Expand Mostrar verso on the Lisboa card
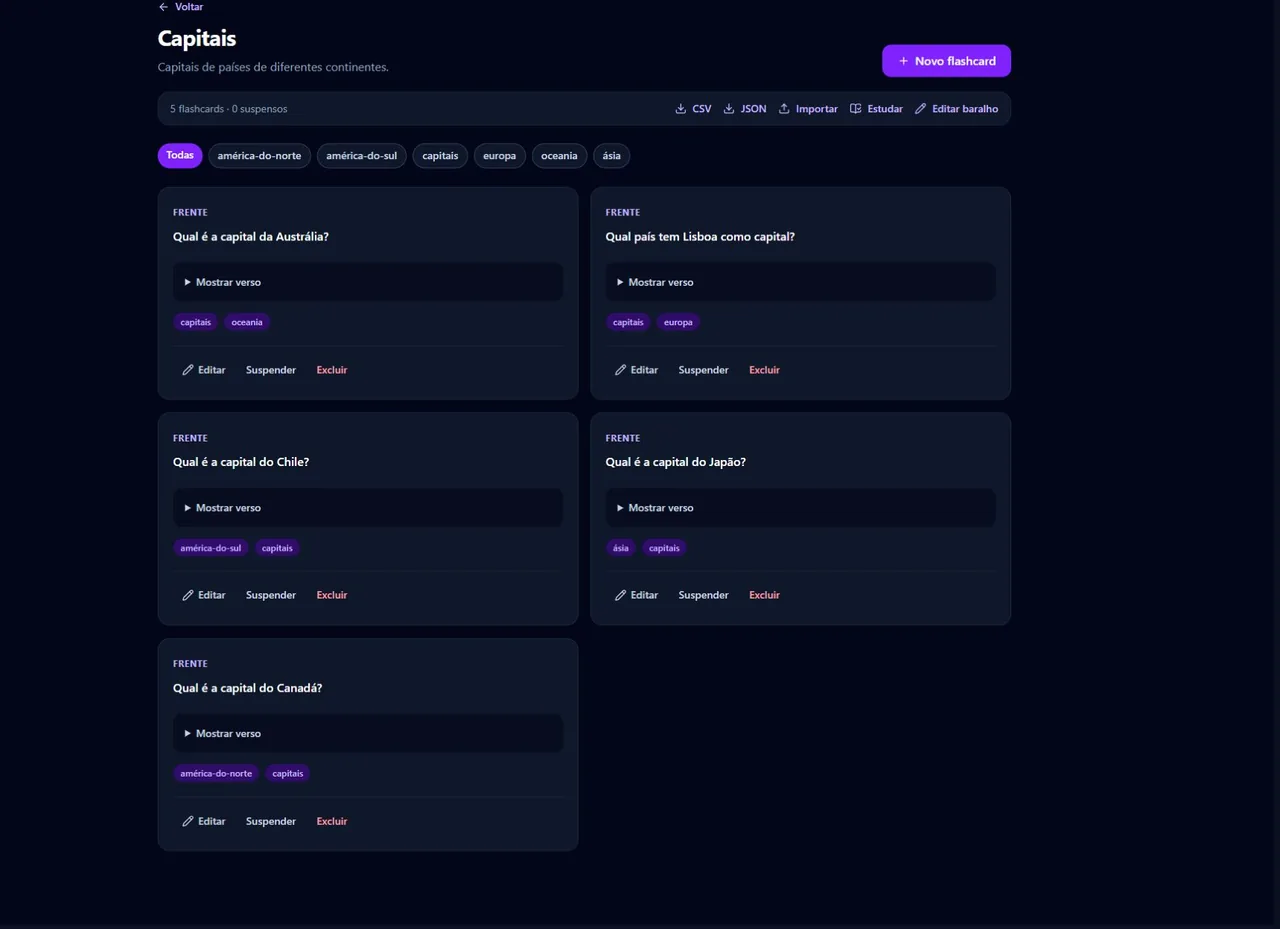 800,282
